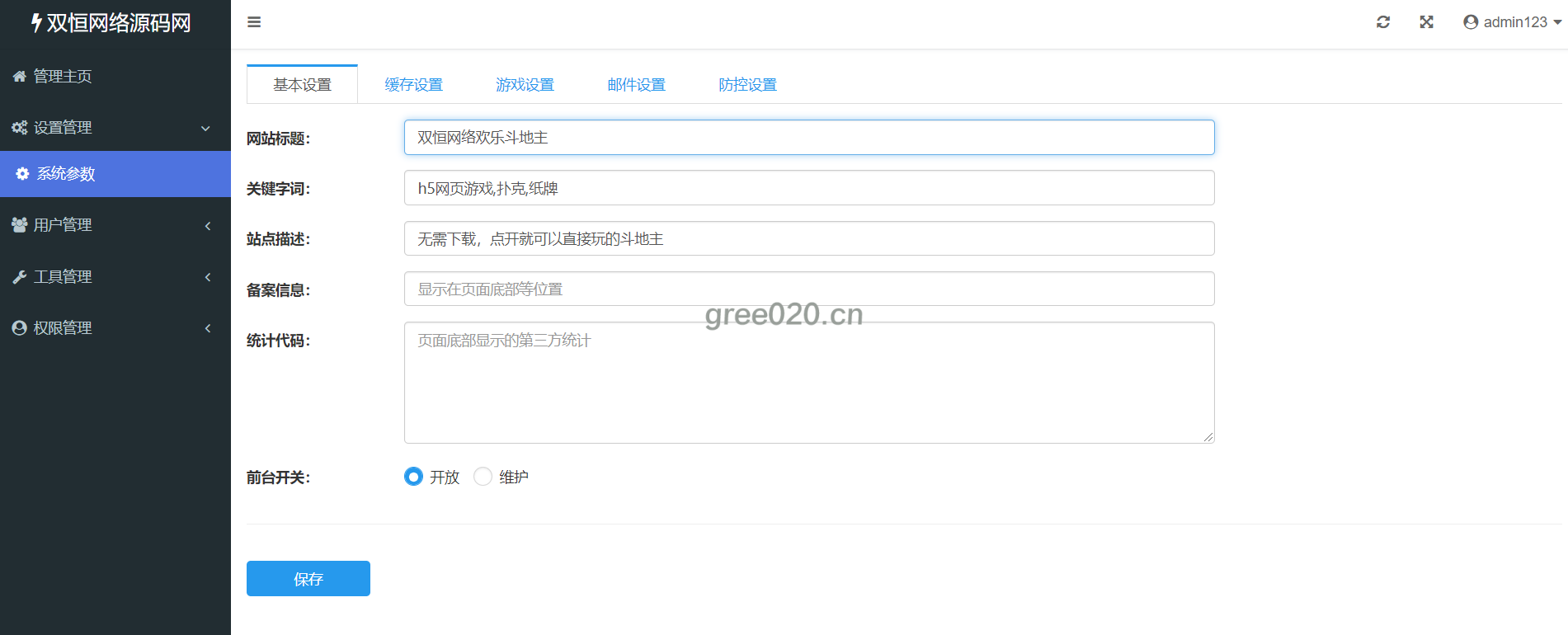Click the refresh icon in top bar
The height and width of the screenshot is (635, 1568).
point(1383,22)
